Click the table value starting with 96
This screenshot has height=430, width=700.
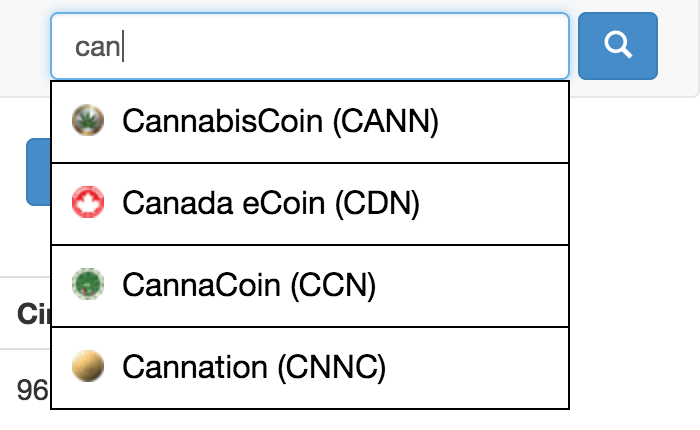(32, 390)
